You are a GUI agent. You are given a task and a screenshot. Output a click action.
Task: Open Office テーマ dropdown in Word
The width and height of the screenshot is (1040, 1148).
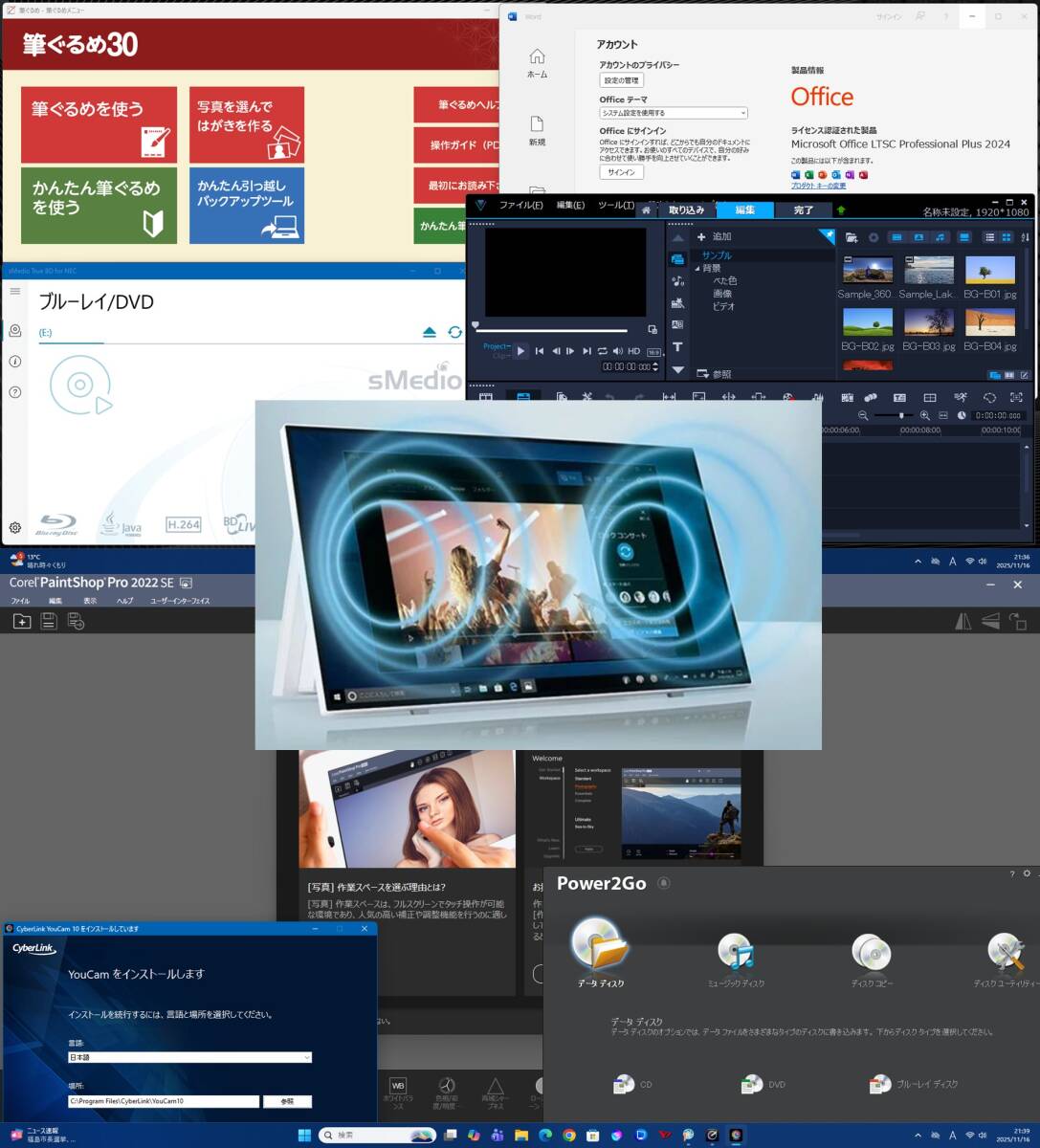coord(674,113)
